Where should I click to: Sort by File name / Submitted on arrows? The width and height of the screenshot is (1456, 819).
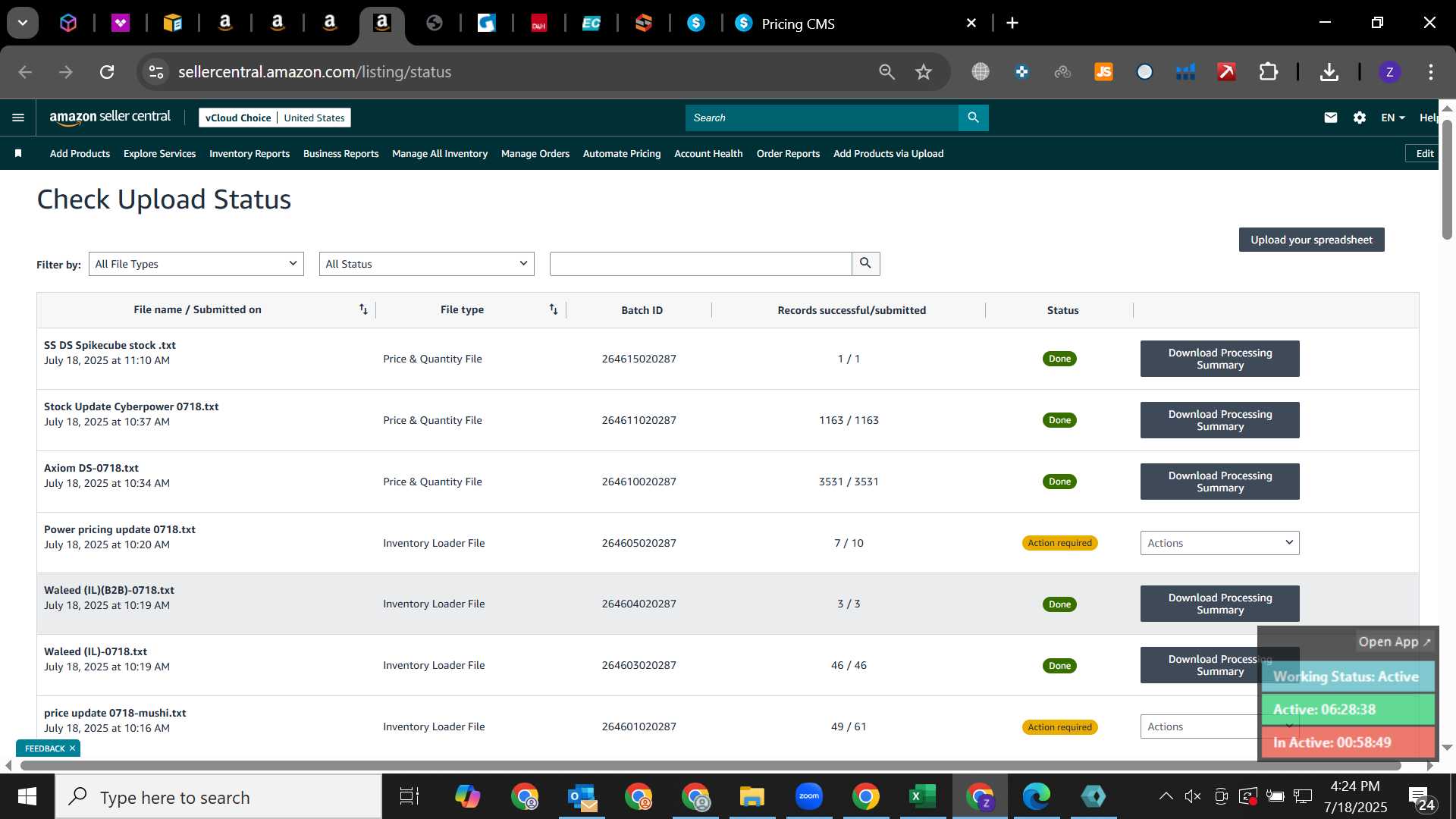[x=363, y=309]
